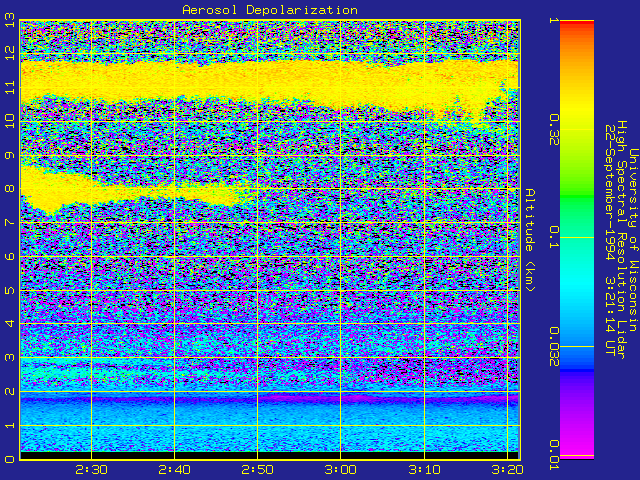Click 'High Spectral Resolution Lidar' caption text

621,240
